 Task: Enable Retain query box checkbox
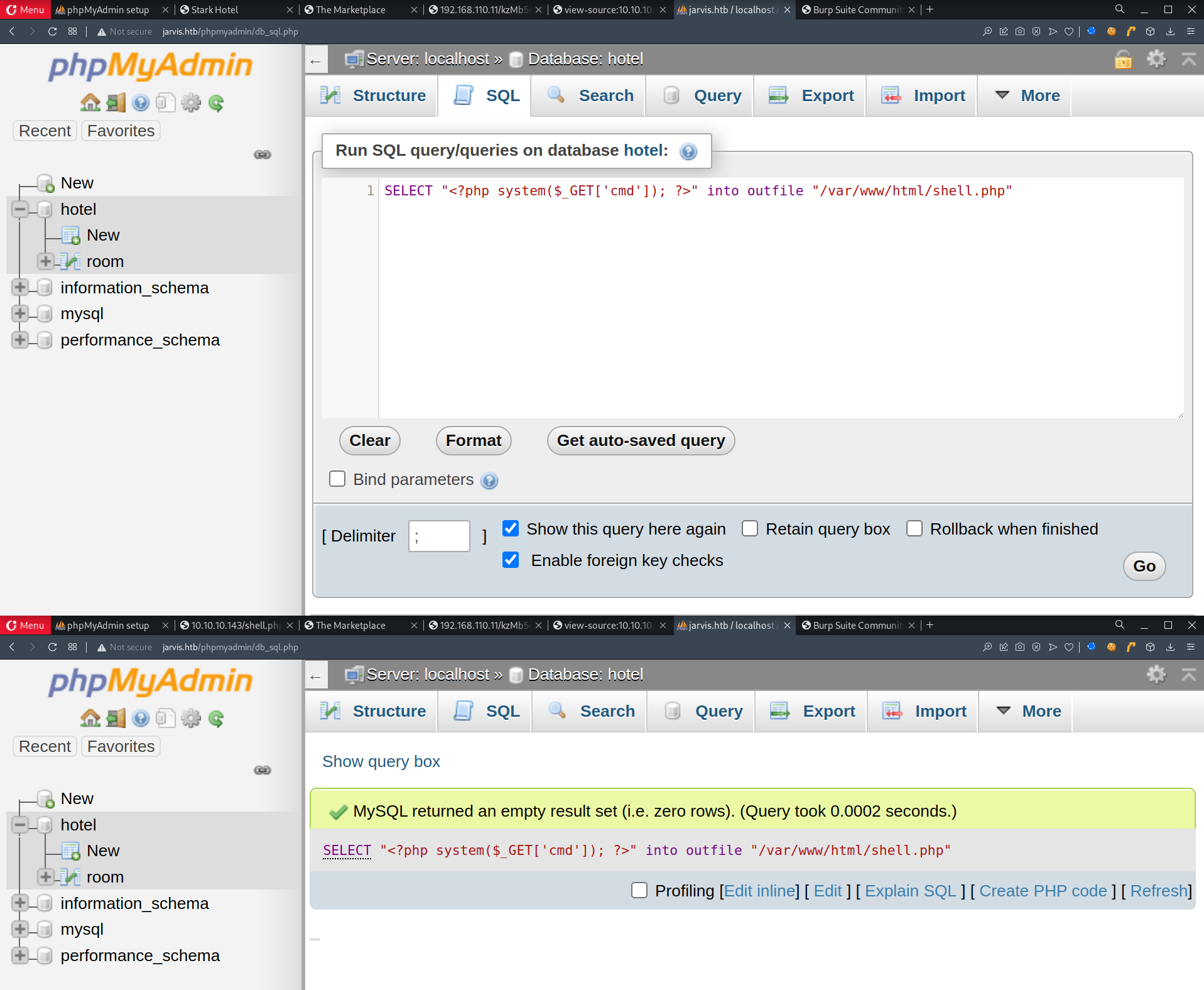(750, 528)
